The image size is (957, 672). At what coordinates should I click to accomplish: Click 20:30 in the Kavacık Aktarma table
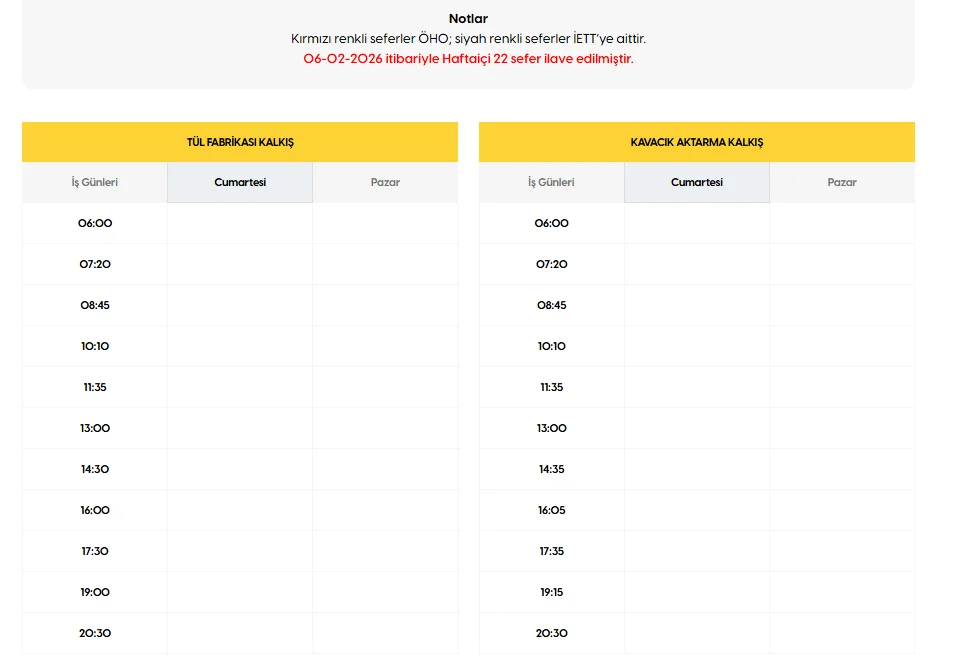click(551, 633)
